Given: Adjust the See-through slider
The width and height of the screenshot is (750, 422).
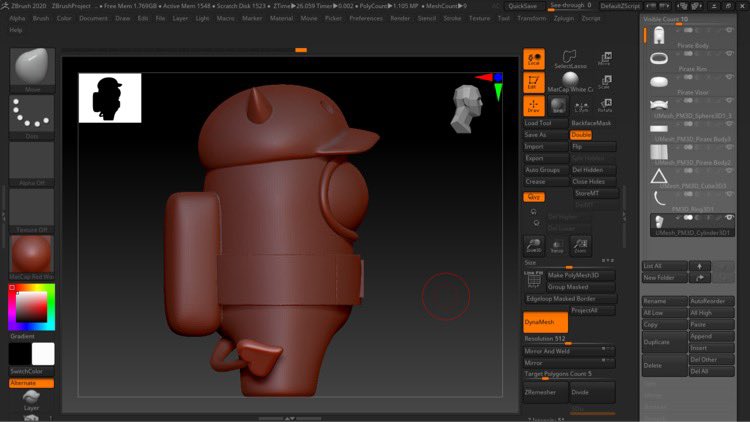Looking at the screenshot, I should tap(570, 6).
